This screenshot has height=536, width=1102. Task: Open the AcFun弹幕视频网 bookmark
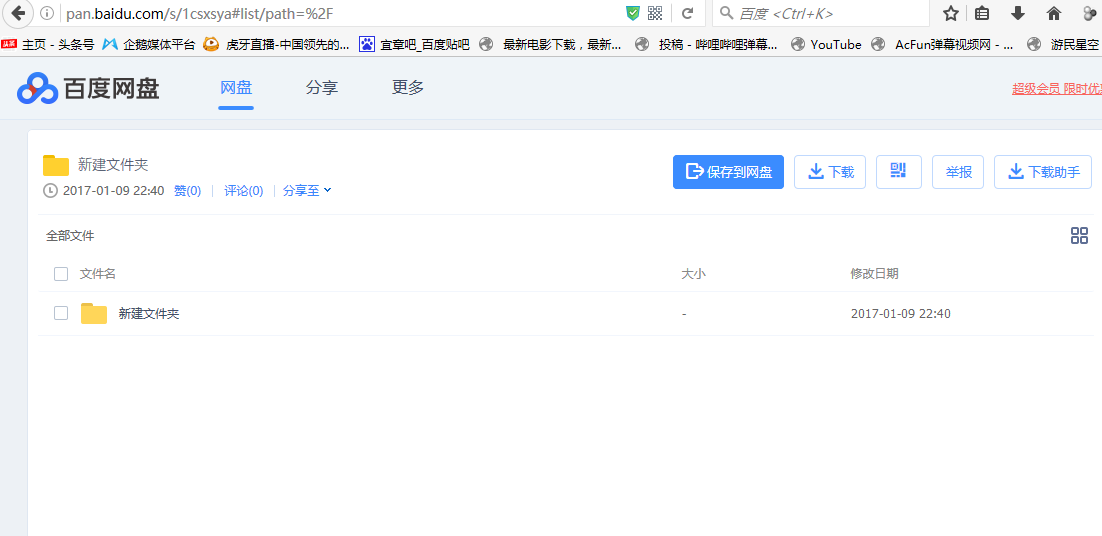tap(942, 44)
